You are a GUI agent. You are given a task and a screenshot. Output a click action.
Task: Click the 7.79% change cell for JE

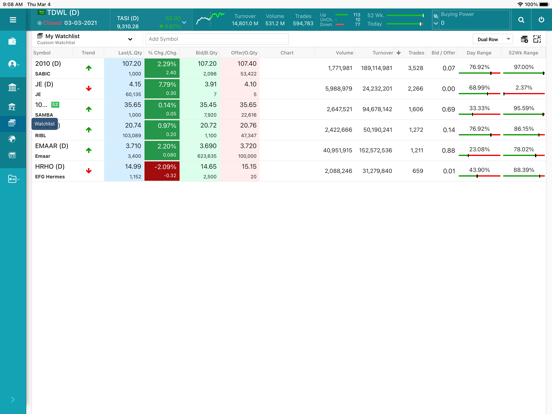coord(162,88)
